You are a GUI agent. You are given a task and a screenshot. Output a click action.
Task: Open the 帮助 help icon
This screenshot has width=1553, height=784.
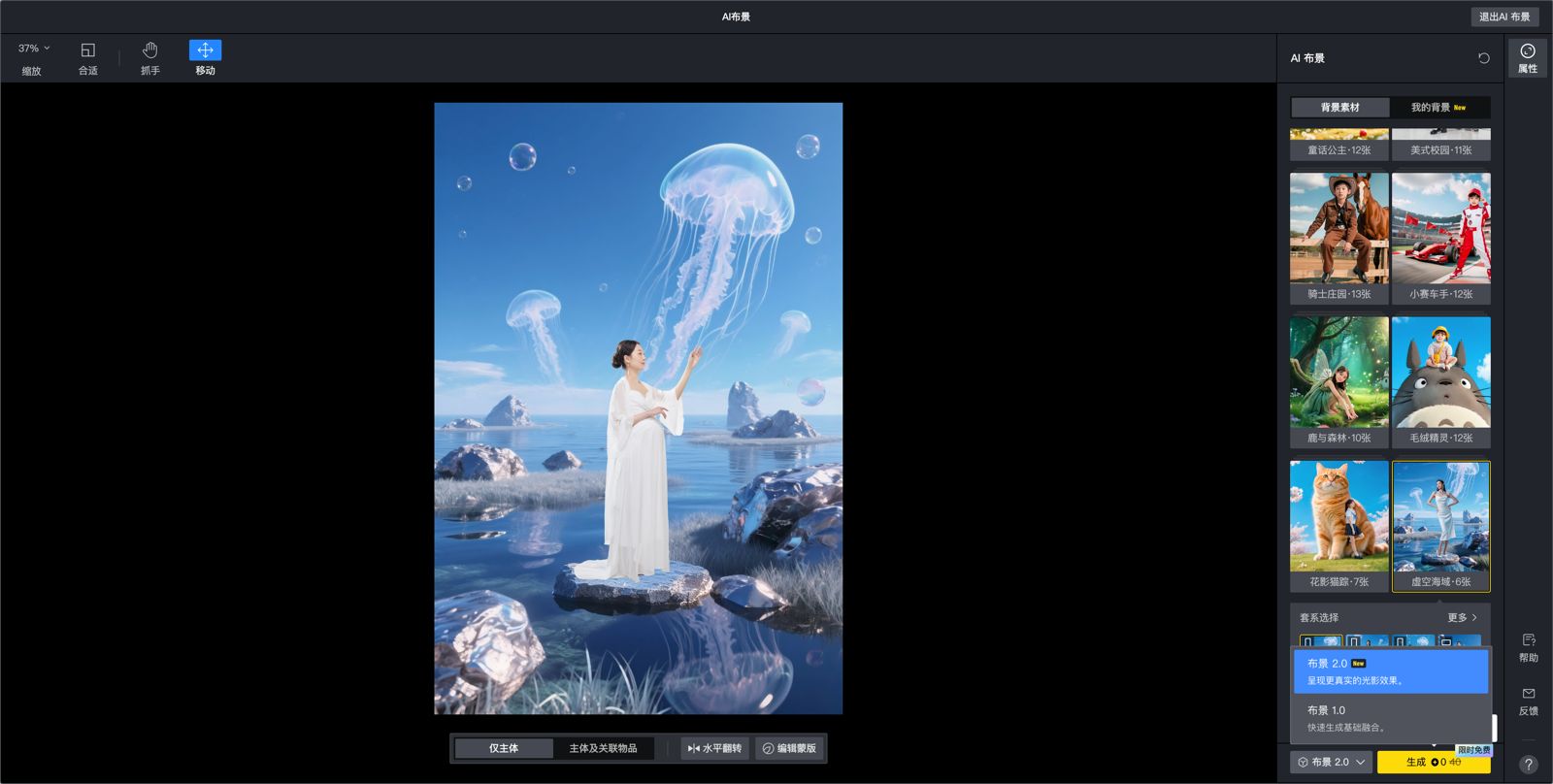point(1528,647)
